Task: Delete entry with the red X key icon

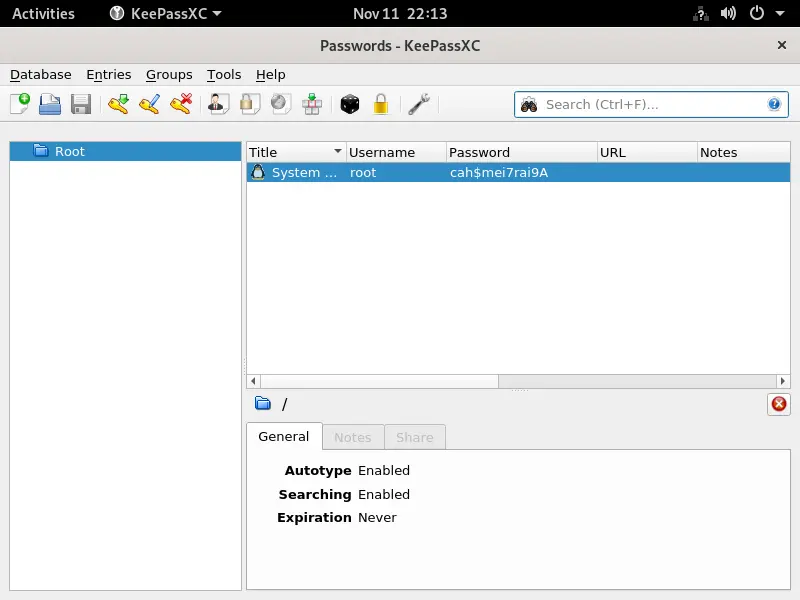Action: pyautogui.click(x=181, y=104)
